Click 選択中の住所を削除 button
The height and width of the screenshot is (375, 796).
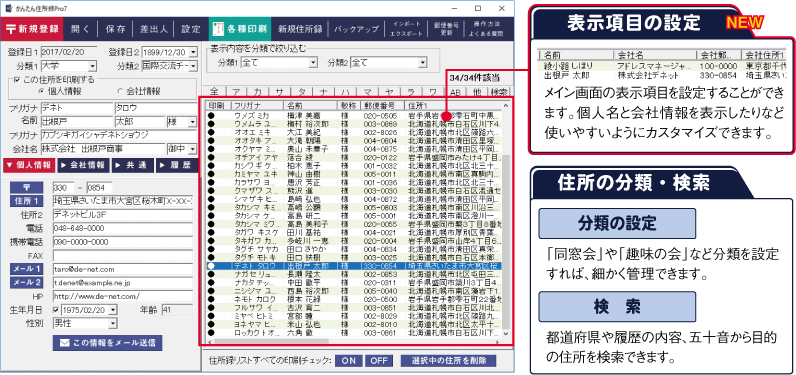tap(448, 361)
